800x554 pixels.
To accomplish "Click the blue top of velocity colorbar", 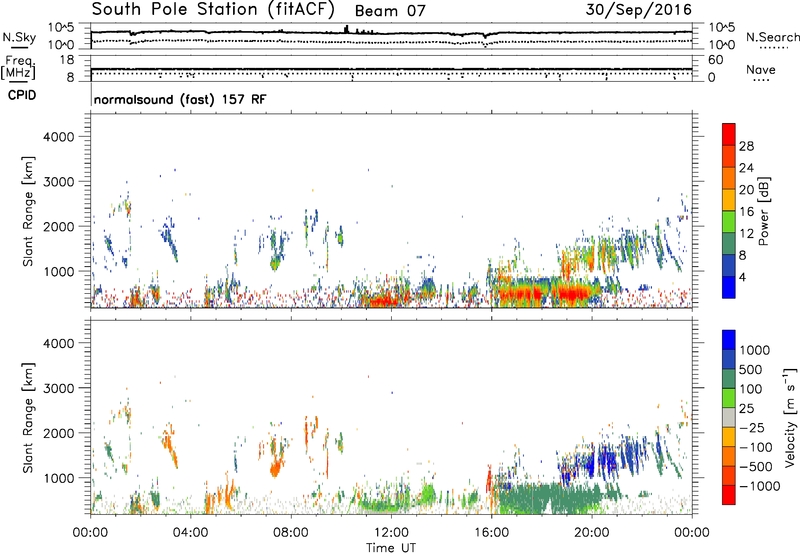I will (x=729, y=340).
